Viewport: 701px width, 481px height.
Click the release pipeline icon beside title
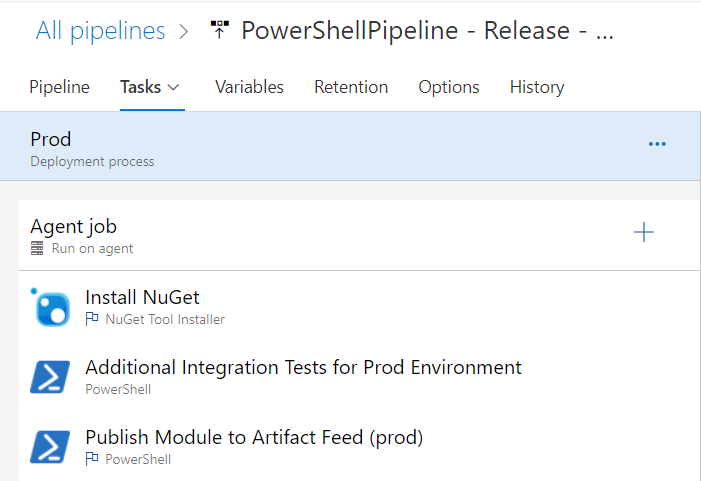(x=220, y=30)
